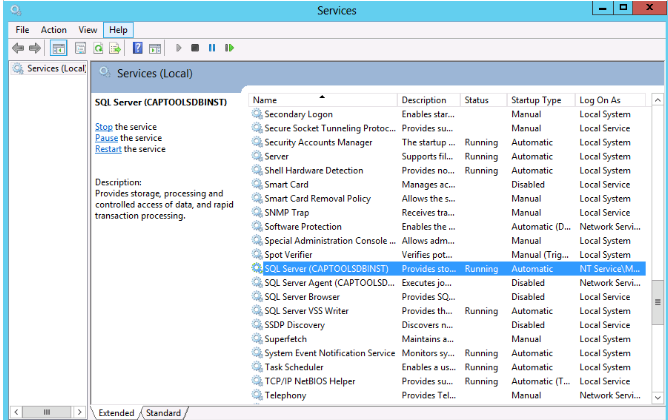Click right arrow of tree pane scrollbar

coord(79,412)
